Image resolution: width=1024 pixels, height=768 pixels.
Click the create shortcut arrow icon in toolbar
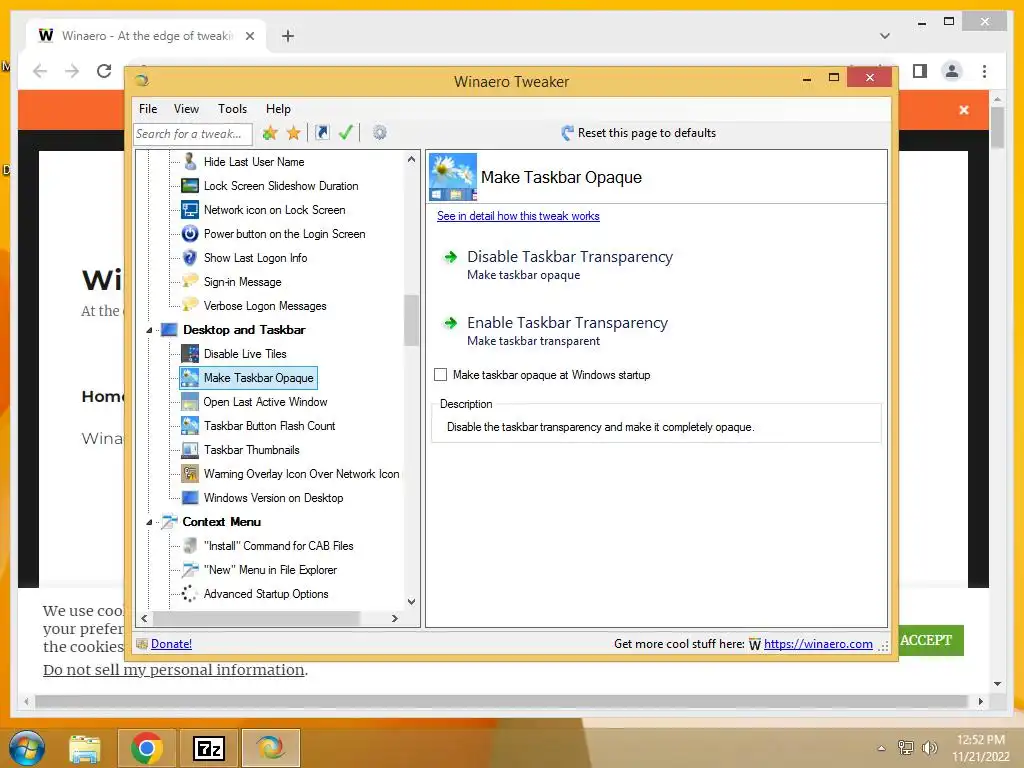click(322, 133)
